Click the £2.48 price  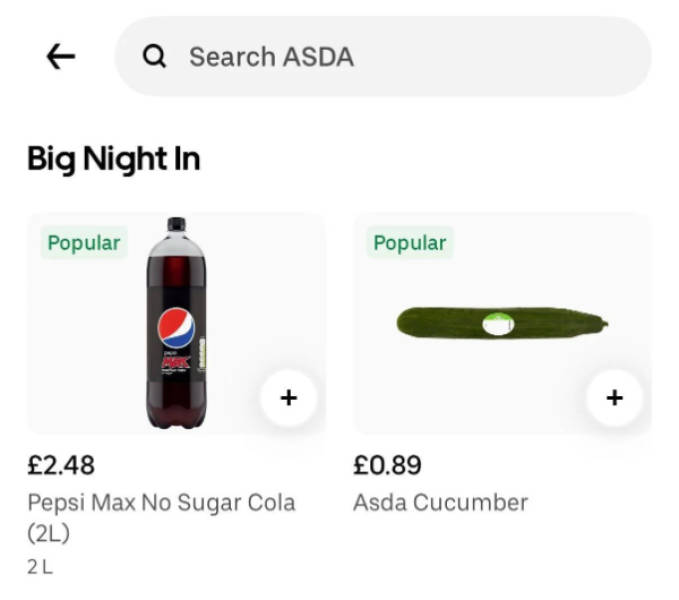[61, 465]
